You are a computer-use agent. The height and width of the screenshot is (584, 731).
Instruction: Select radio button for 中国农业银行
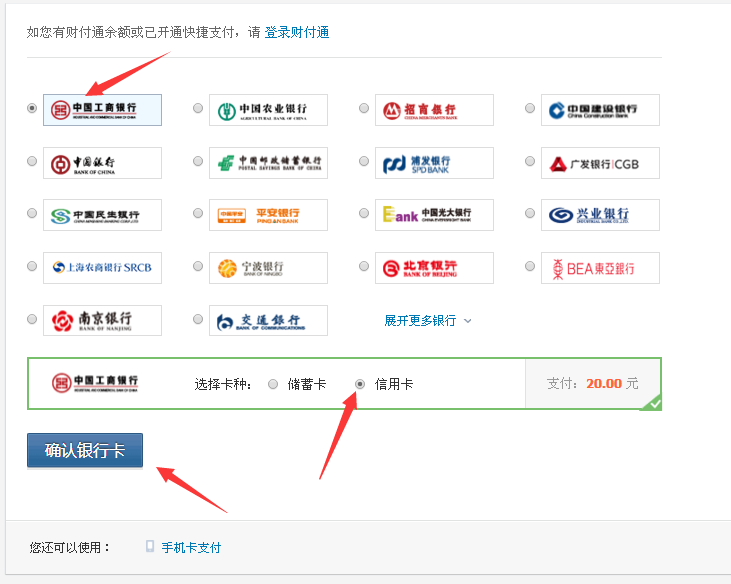pyautogui.click(x=198, y=108)
